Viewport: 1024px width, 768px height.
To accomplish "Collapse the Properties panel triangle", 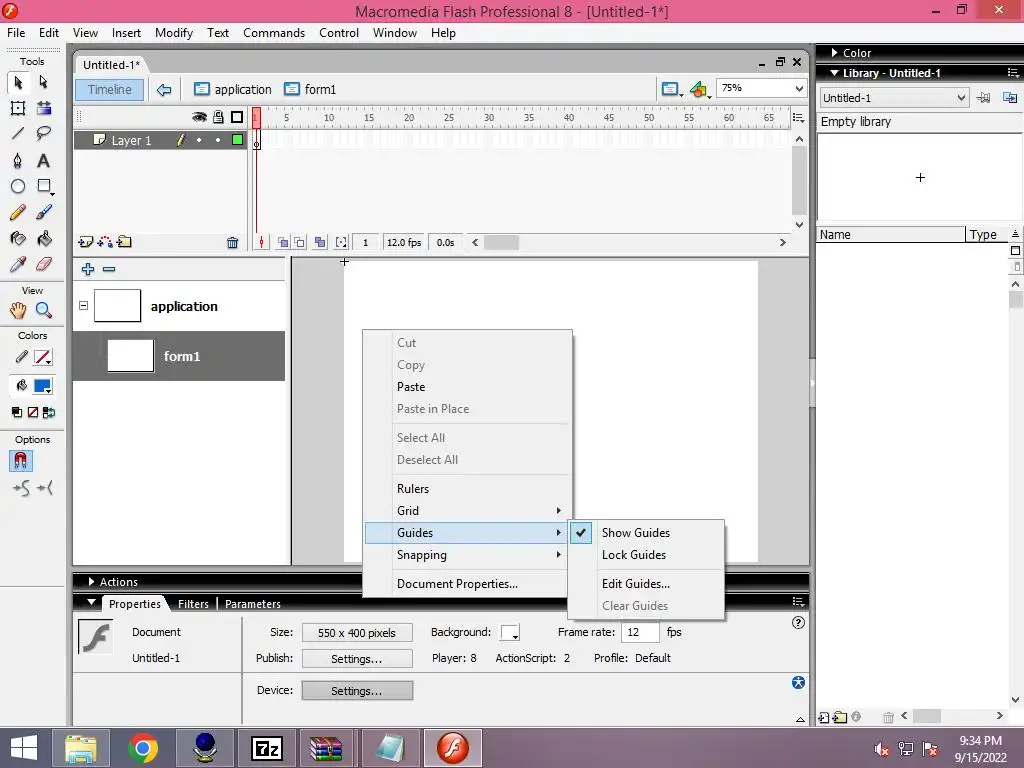I will point(91,602).
